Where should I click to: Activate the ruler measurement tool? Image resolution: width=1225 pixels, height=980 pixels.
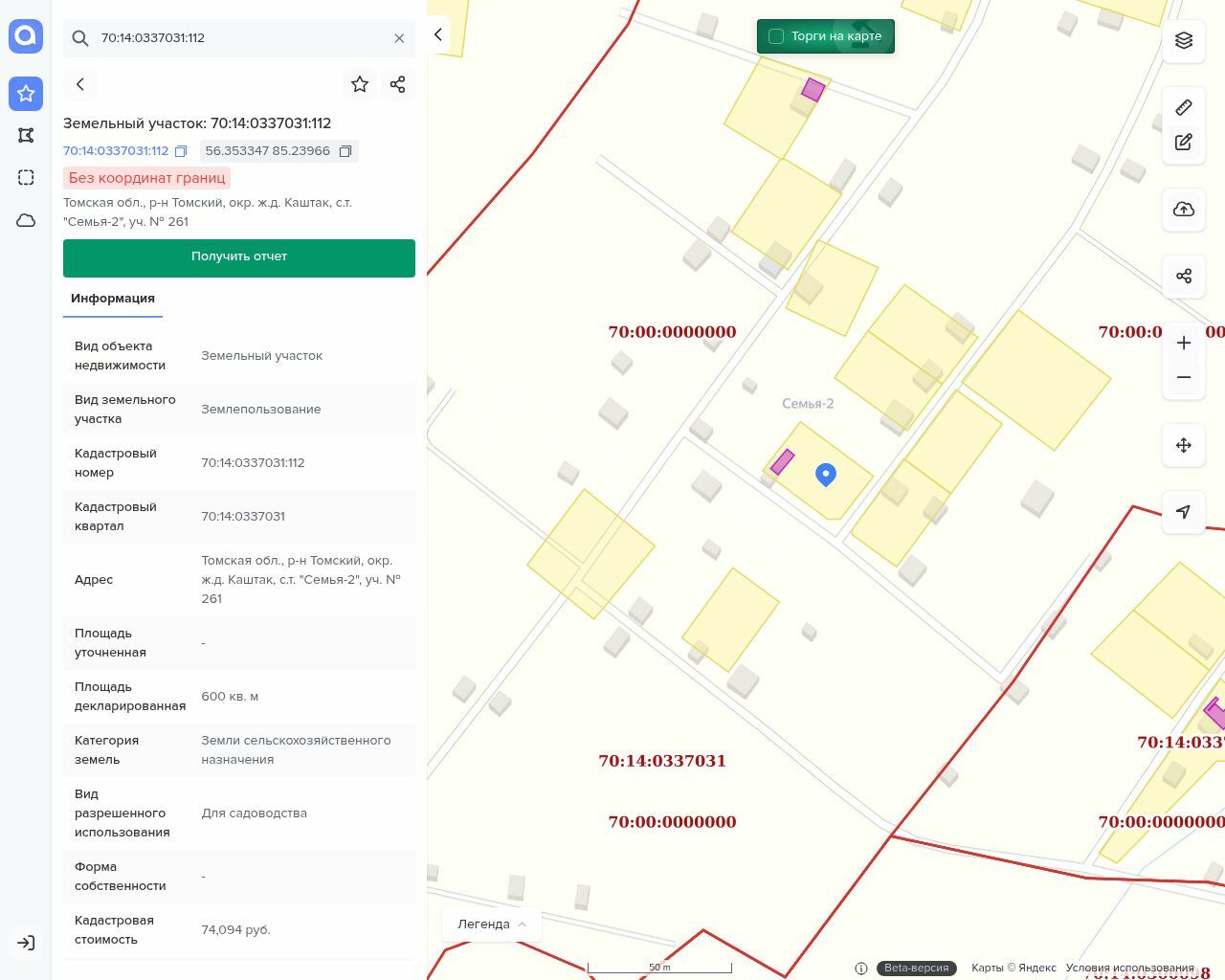[x=1184, y=107]
